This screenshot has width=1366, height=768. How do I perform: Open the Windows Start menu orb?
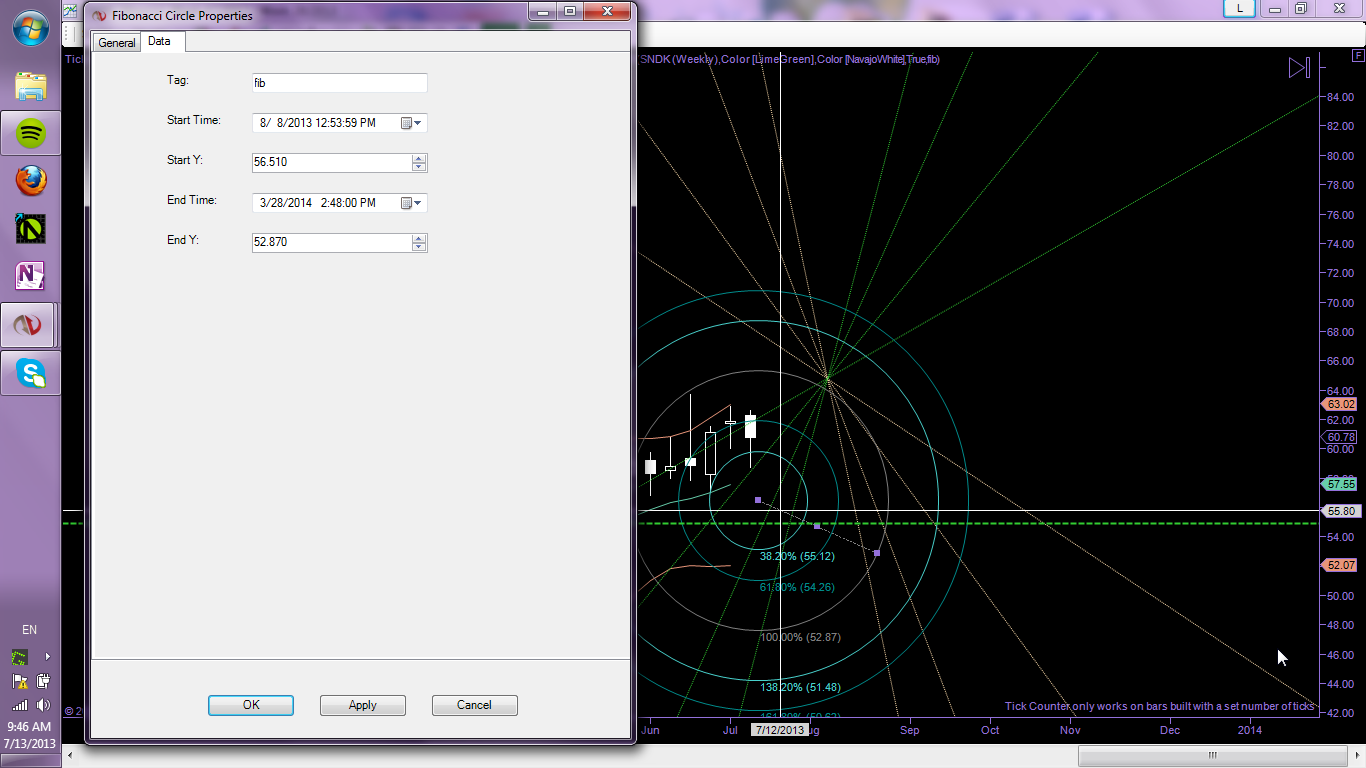30,28
